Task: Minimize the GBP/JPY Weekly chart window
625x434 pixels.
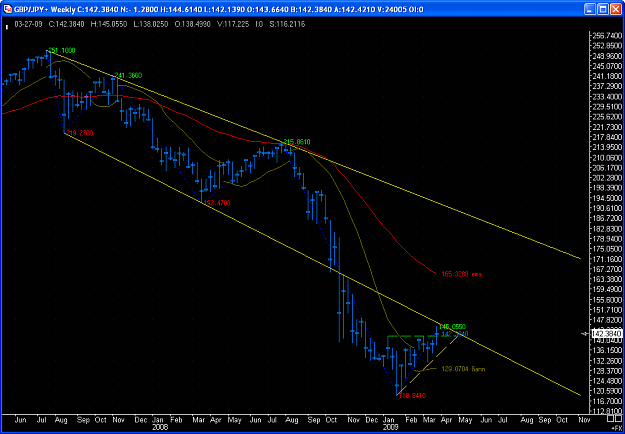Action: click(x=590, y=9)
